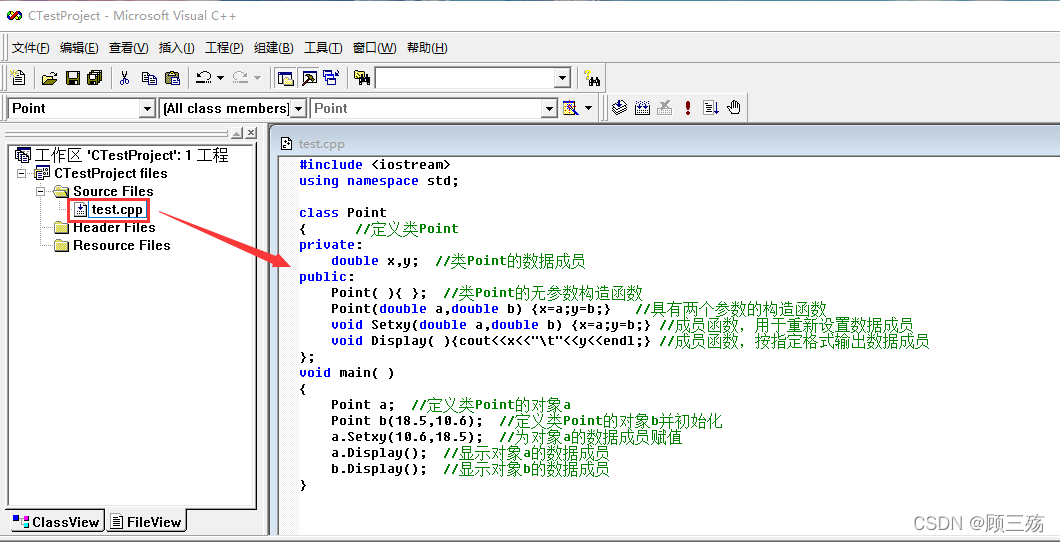Close the workspace panel with its X button
Screen dimensions: 1060x542
point(251,132)
